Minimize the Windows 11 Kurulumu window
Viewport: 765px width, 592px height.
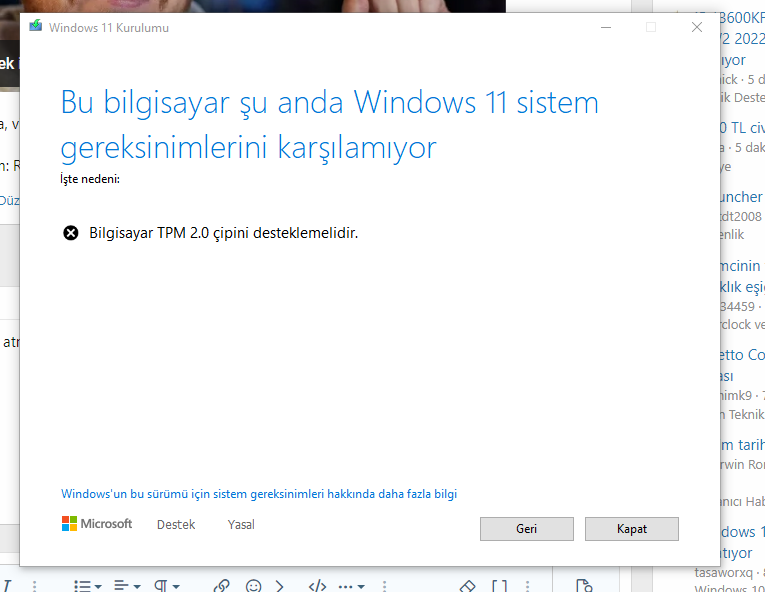(x=606, y=27)
